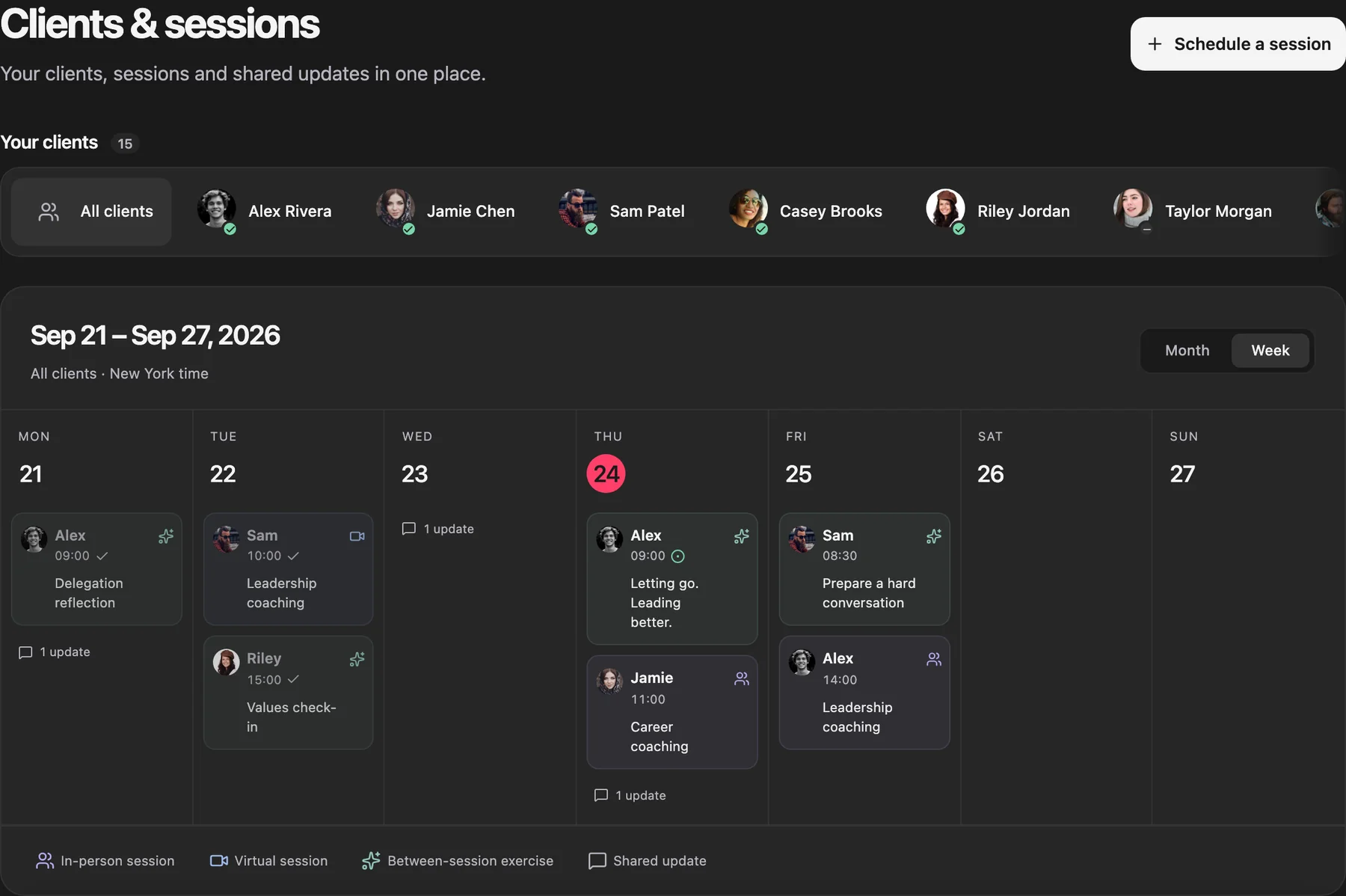Filter by client Casey Brooks
The width and height of the screenshot is (1346, 896).
805,212
